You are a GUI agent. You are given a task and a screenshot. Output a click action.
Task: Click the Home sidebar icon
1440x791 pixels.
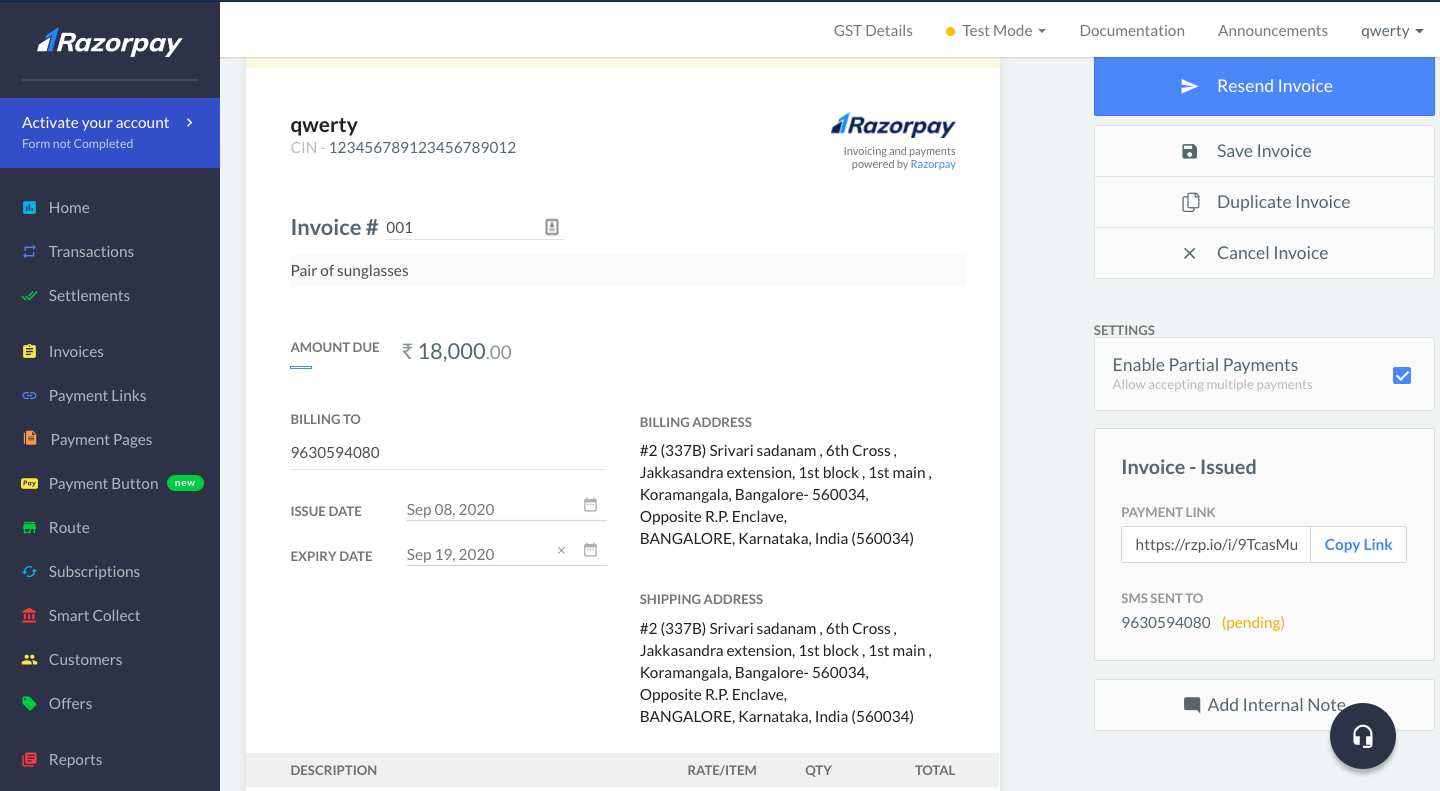pyautogui.click(x=30, y=208)
